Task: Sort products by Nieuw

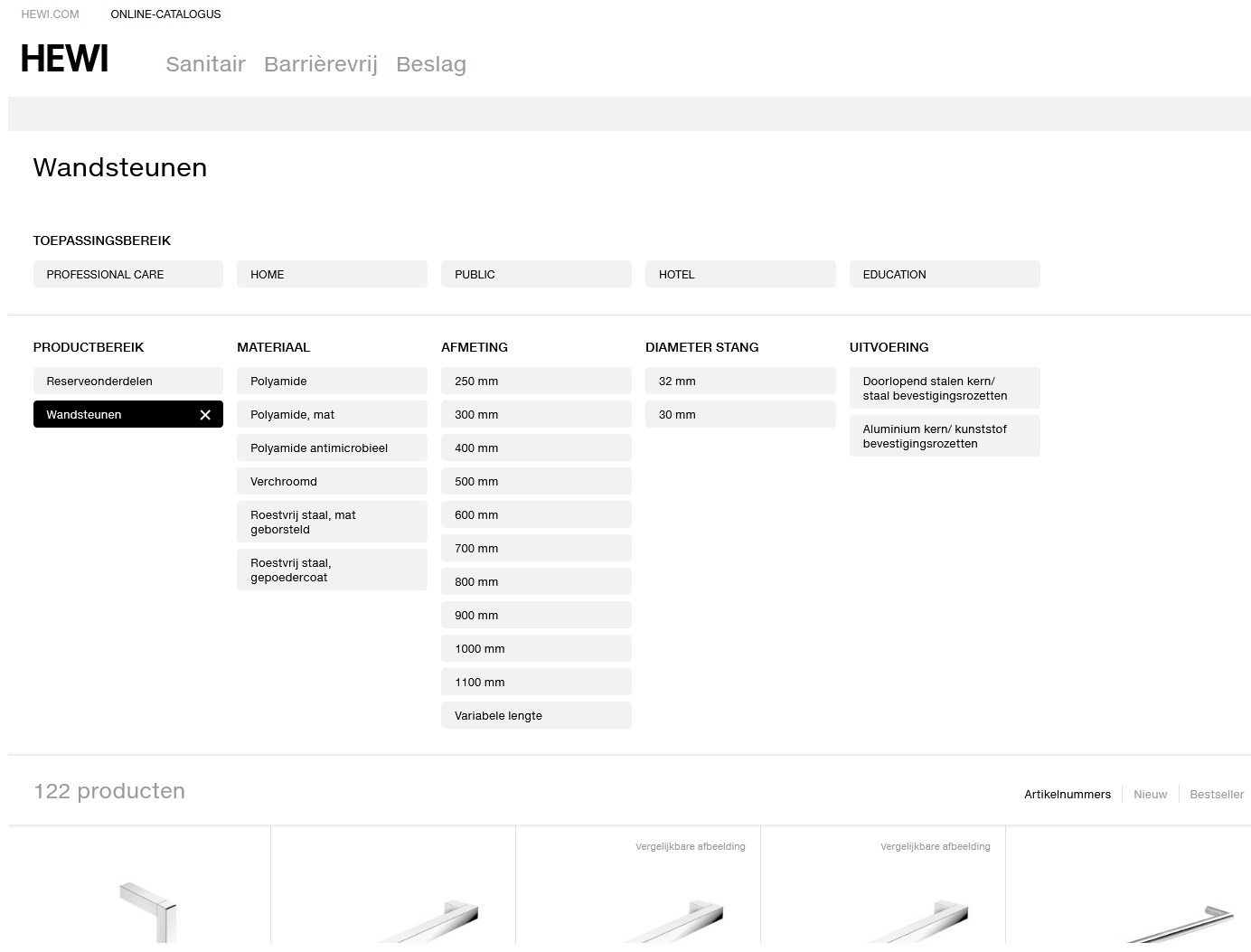Action: pos(1150,795)
